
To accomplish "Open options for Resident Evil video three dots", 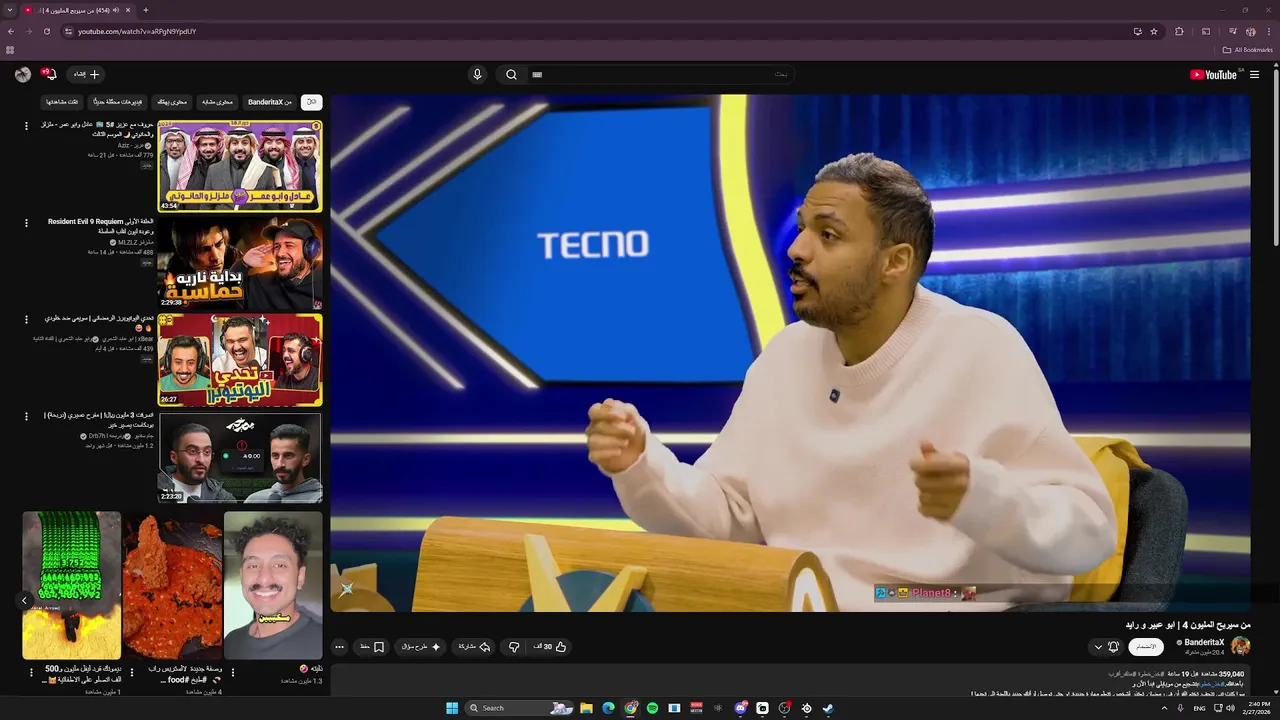I will click(x=27, y=223).
